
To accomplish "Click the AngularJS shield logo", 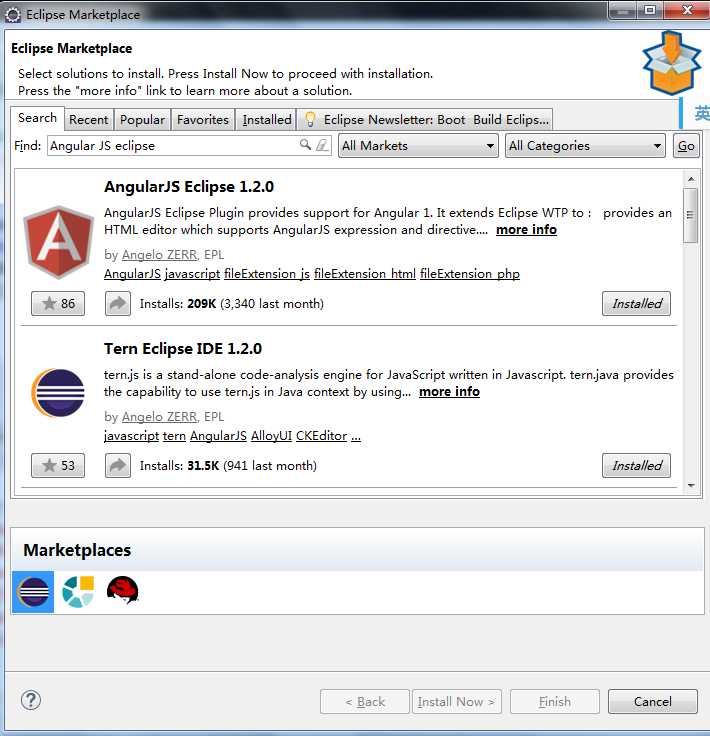I will (x=58, y=242).
